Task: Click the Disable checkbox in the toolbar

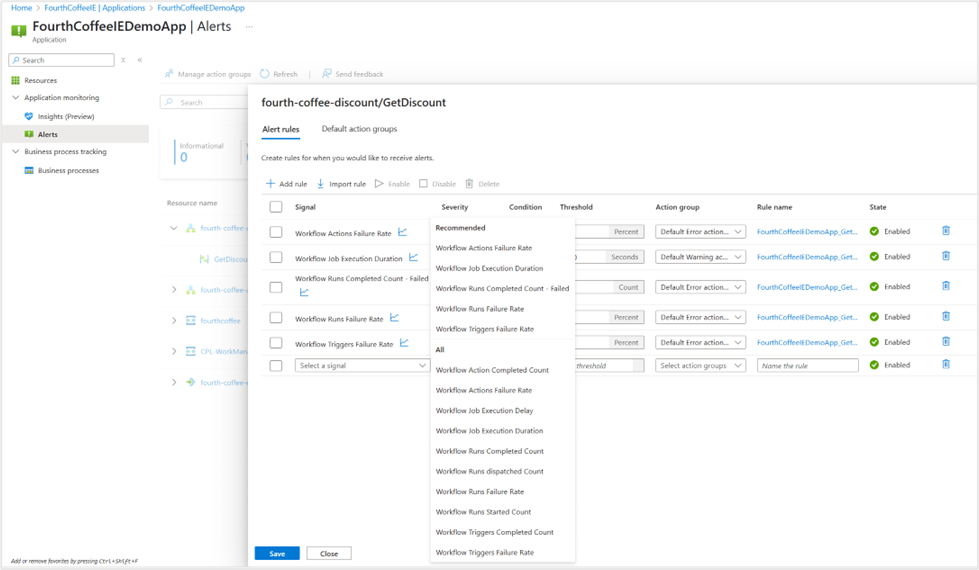Action: pyautogui.click(x=423, y=184)
